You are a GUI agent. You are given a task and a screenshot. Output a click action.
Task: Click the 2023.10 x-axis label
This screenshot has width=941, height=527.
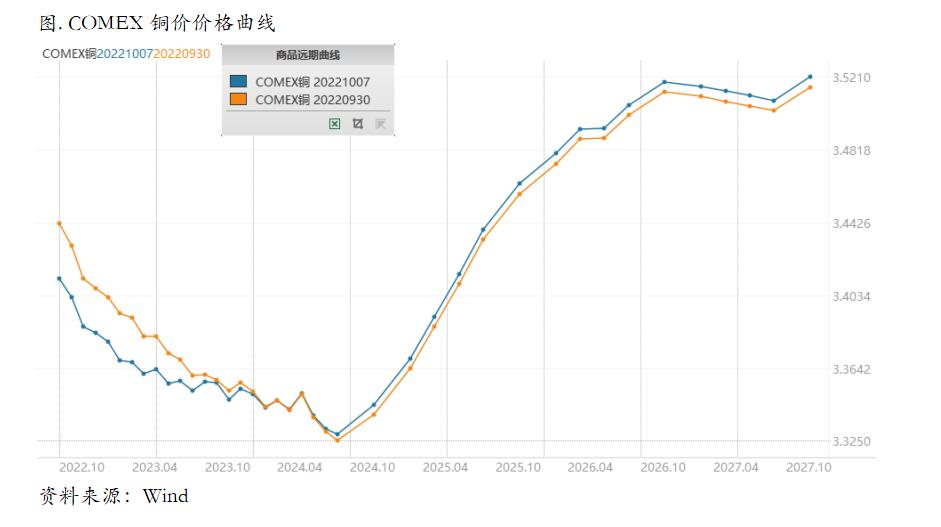point(227,467)
